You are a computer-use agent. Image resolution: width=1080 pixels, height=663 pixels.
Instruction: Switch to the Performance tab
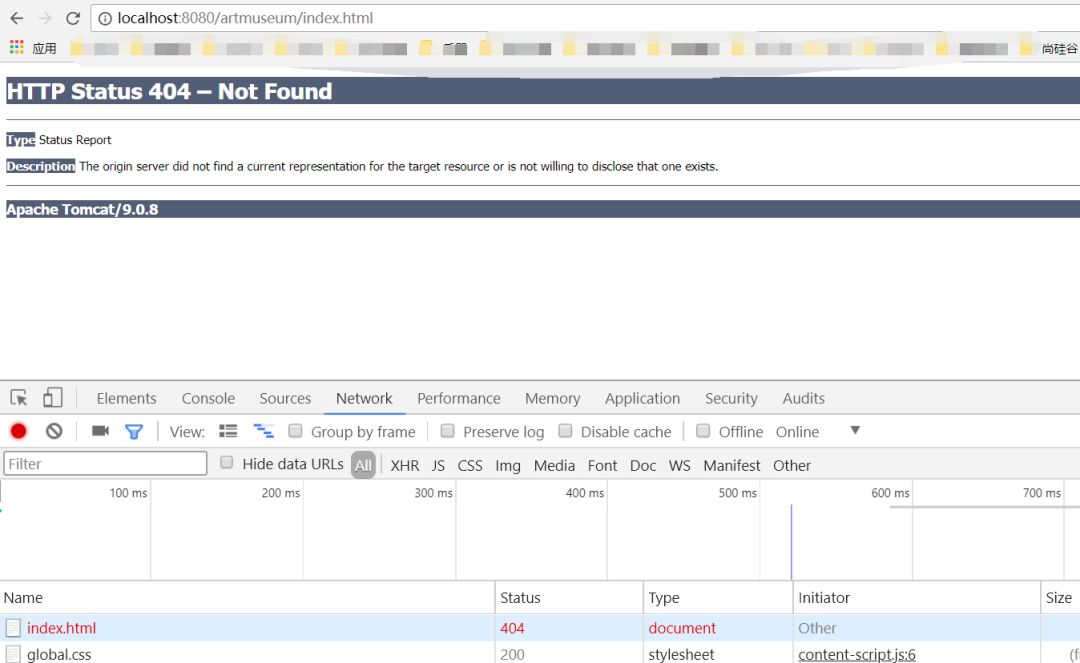pyautogui.click(x=459, y=398)
